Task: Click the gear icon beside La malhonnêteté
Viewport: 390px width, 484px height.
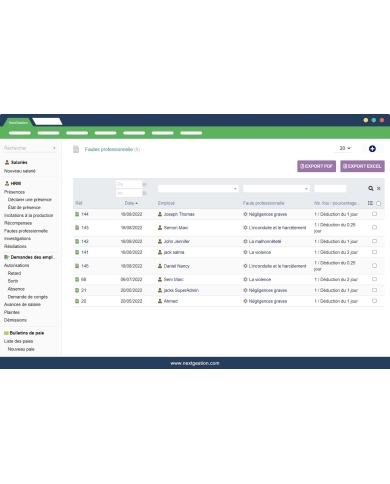Action: tap(245, 241)
